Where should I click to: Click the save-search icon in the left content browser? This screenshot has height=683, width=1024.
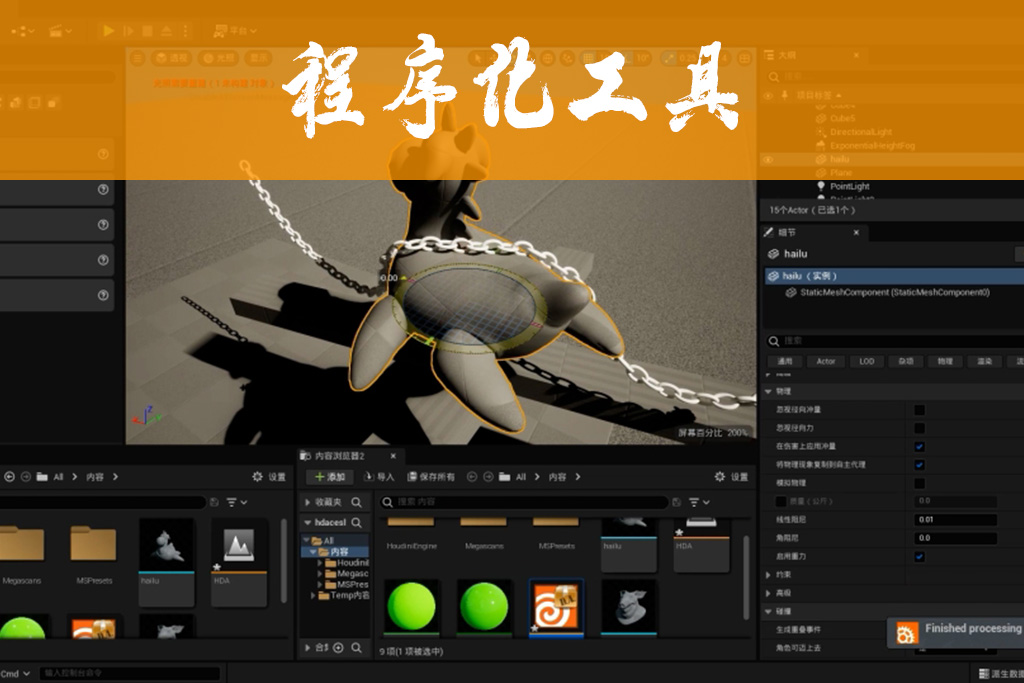point(214,502)
